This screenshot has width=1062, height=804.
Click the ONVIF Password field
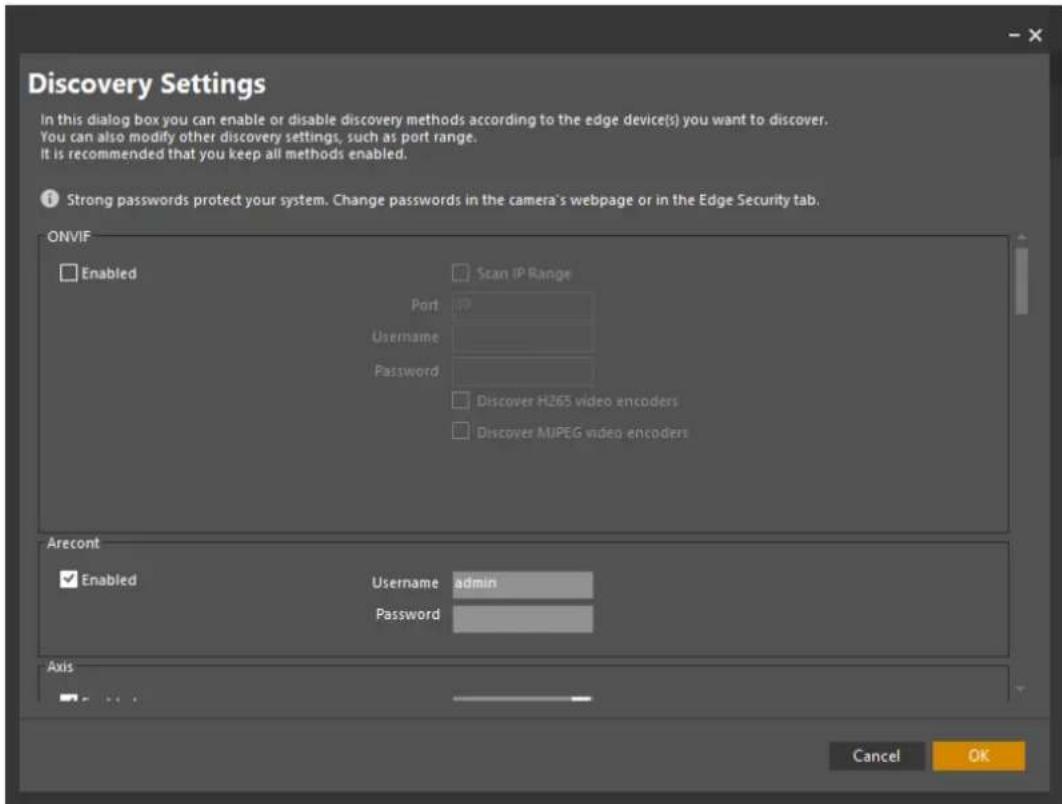tap(523, 371)
